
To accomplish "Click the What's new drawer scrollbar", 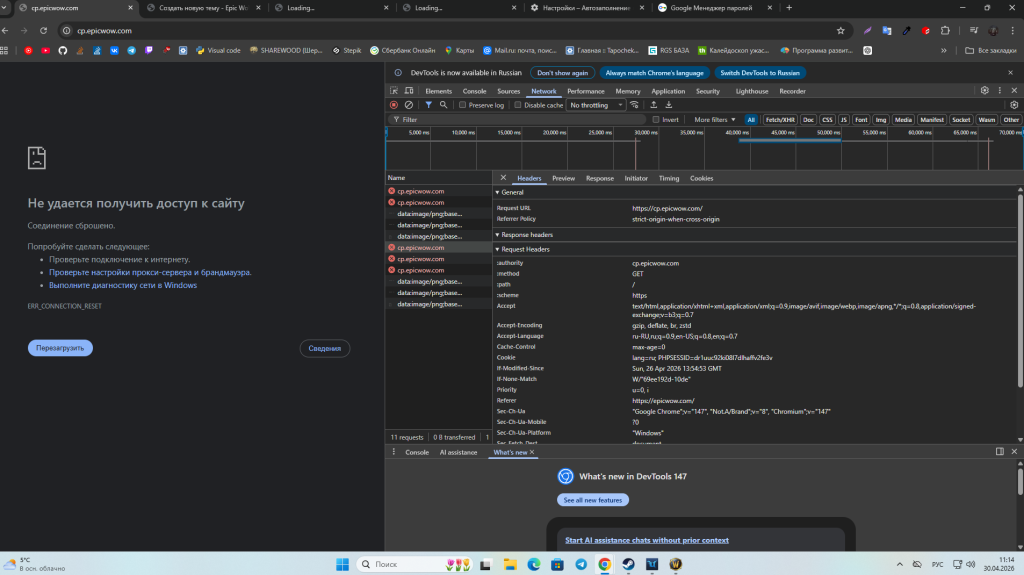I will [x=1020, y=481].
